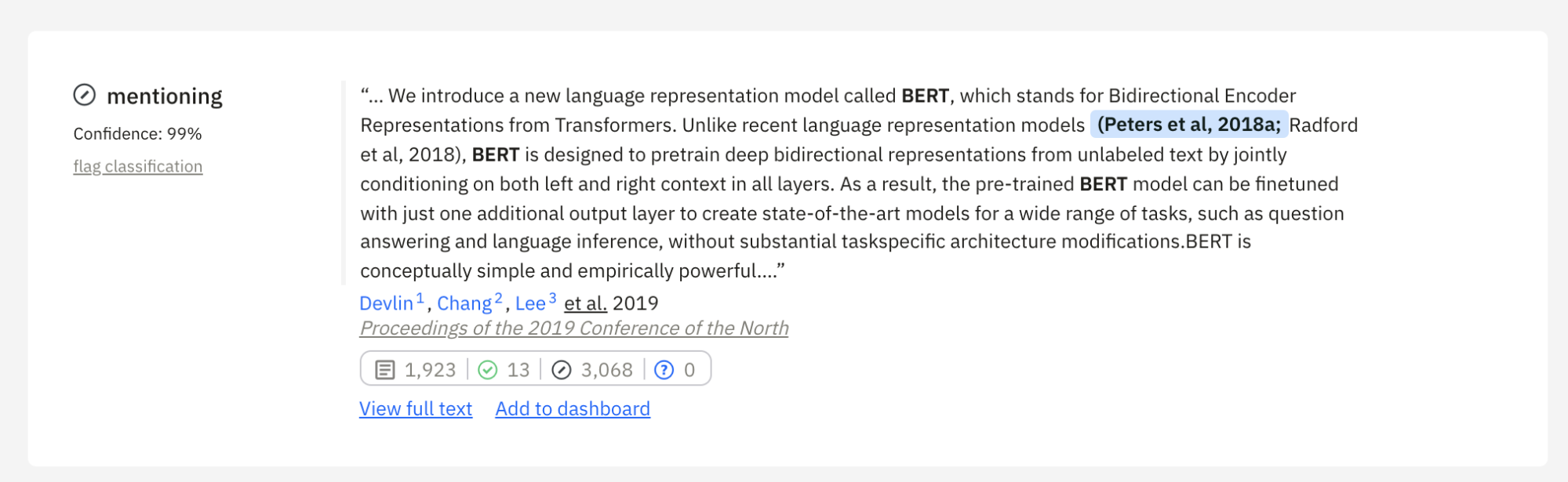Click the Confidence: 99% label
Viewport: 1568px width, 482px height.
click(138, 134)
